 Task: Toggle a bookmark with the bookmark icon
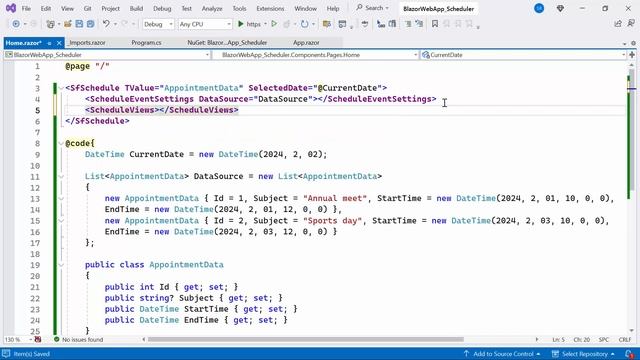(x=435, y=24)
